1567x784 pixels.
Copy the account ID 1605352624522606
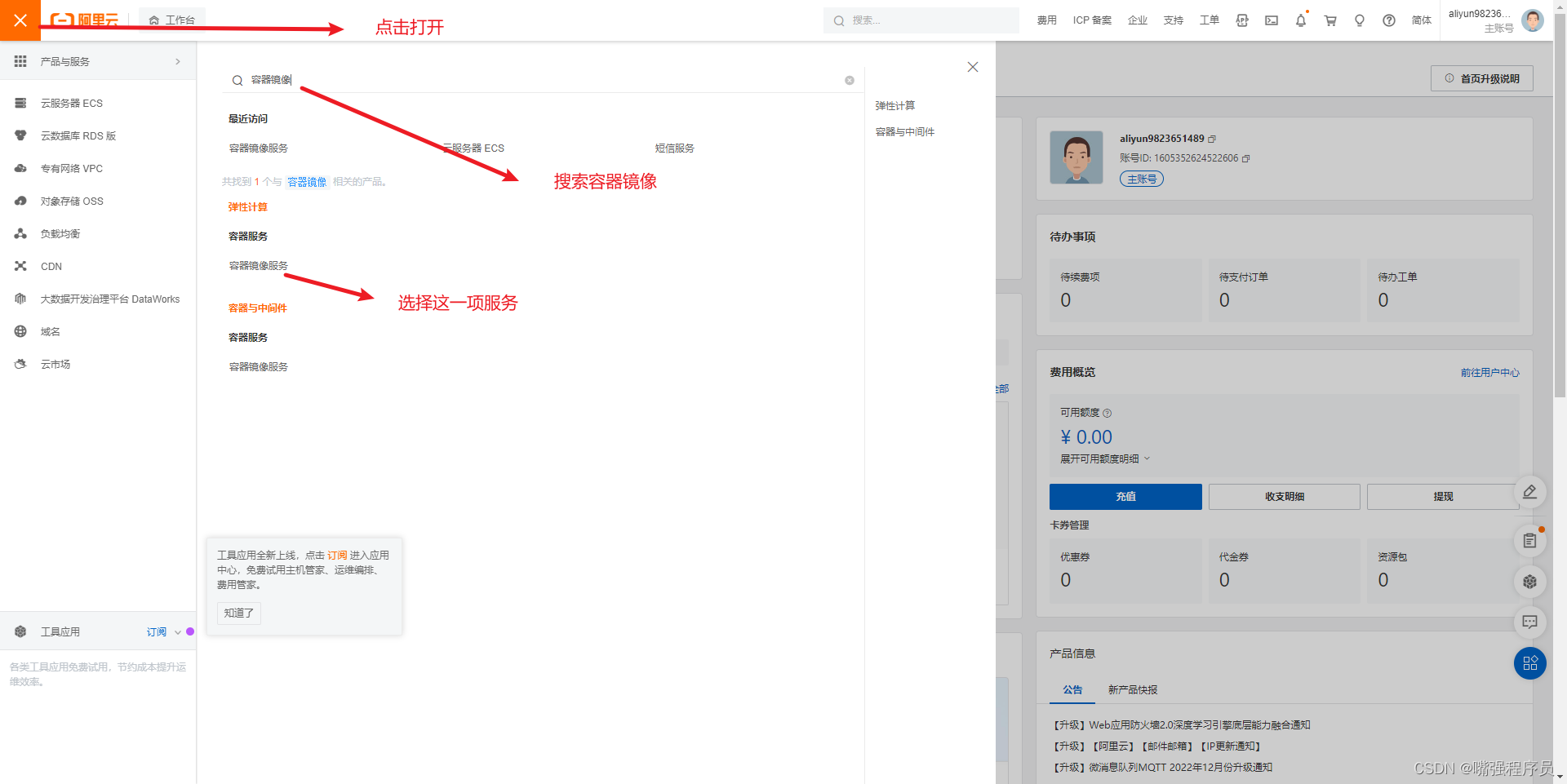[1246, 158]
